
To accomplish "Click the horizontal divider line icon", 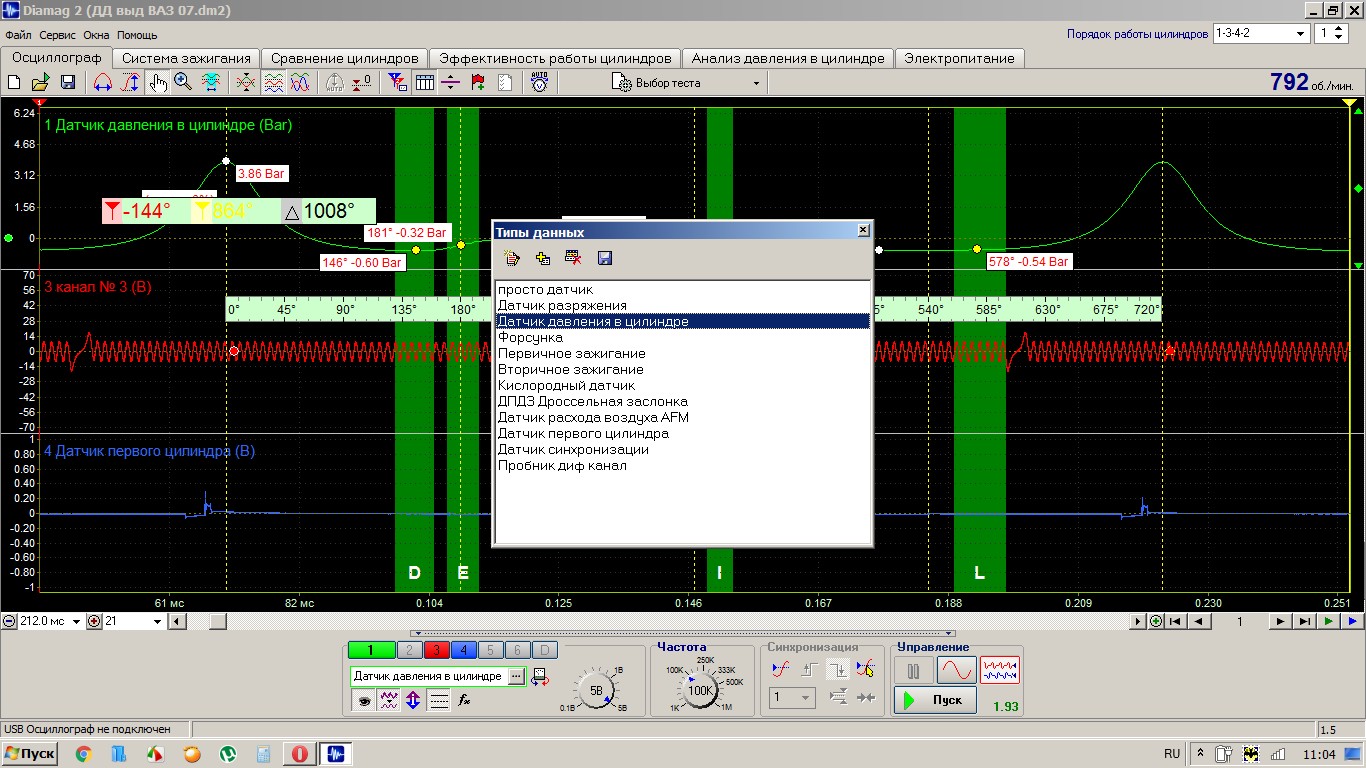I will click(451, 83).
